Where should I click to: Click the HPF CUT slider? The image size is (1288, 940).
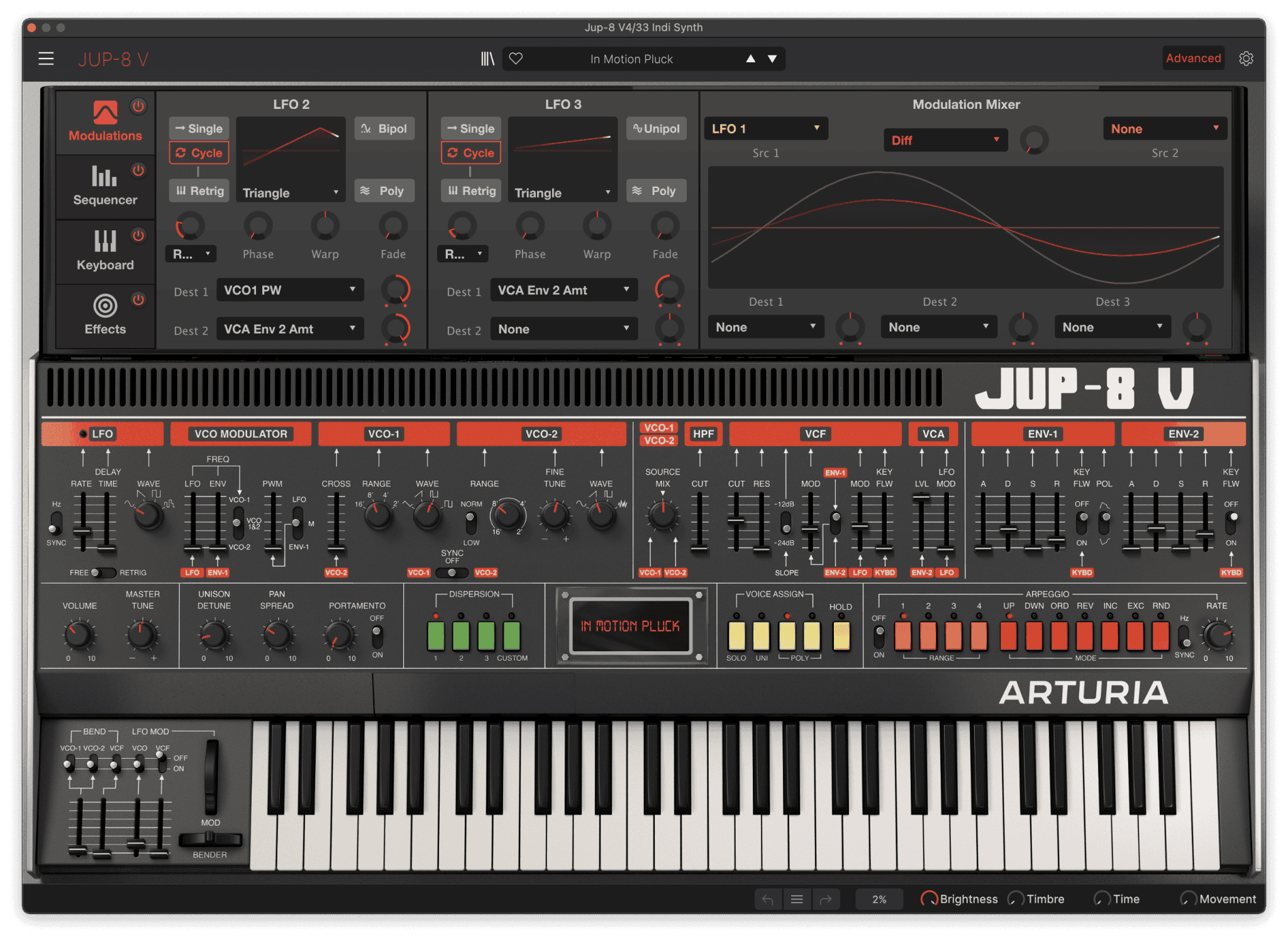(x=699, y=548)
